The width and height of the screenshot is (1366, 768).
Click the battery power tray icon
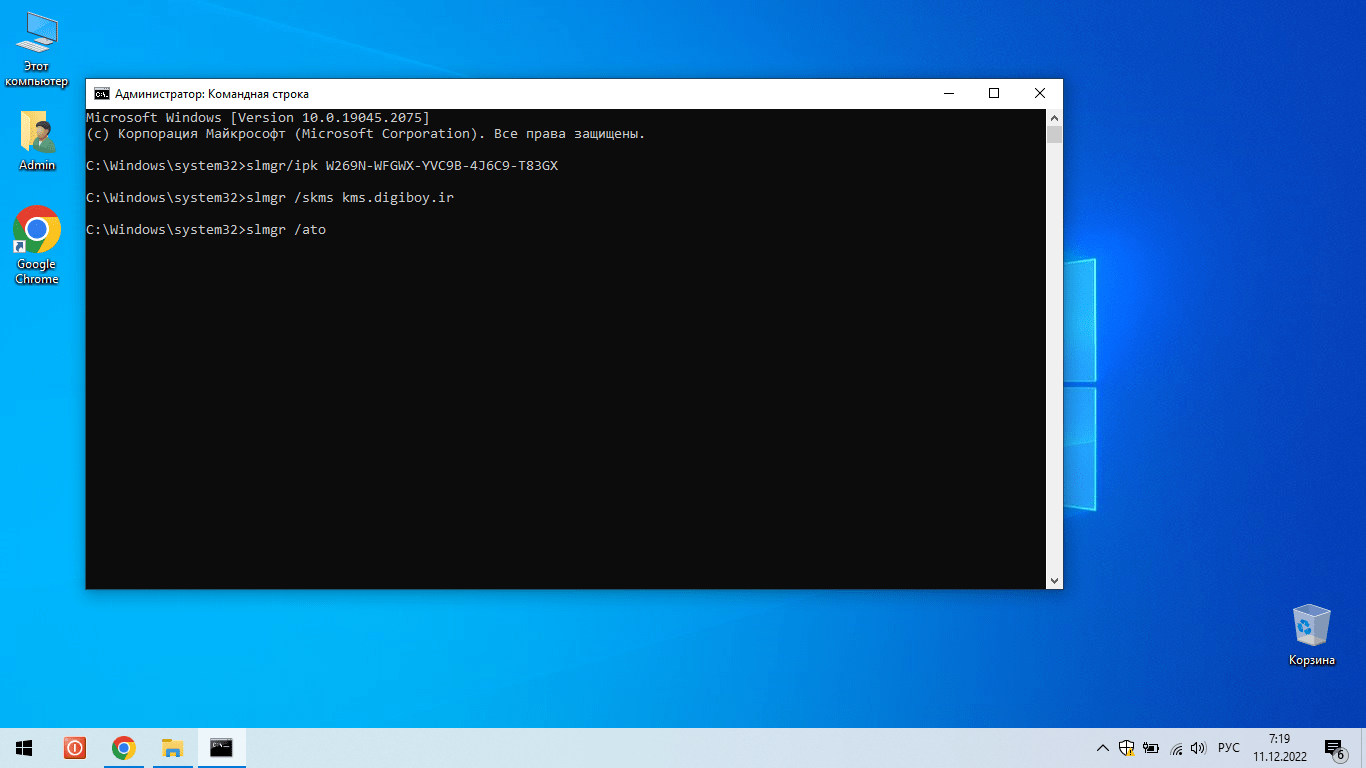pos(1151,748)
